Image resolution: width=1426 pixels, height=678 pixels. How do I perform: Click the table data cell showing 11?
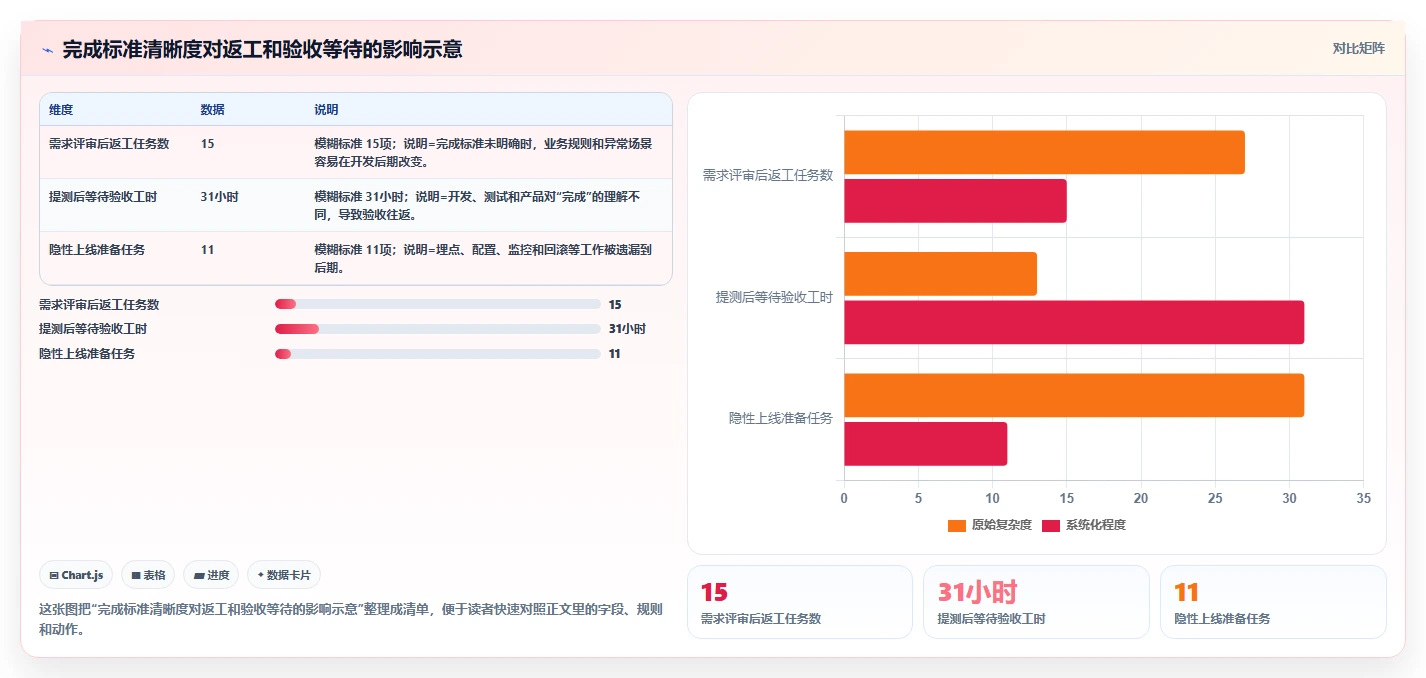point(207,250)
